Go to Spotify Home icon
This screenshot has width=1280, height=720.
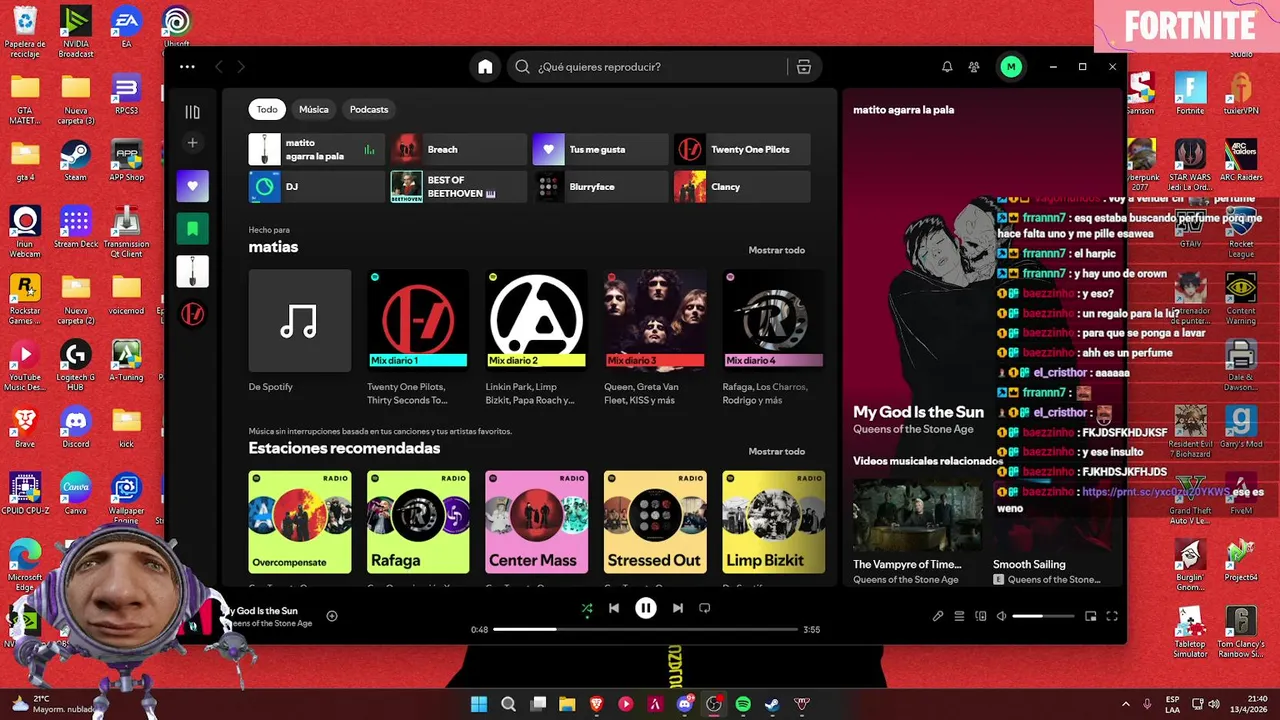tap(485, 67)
